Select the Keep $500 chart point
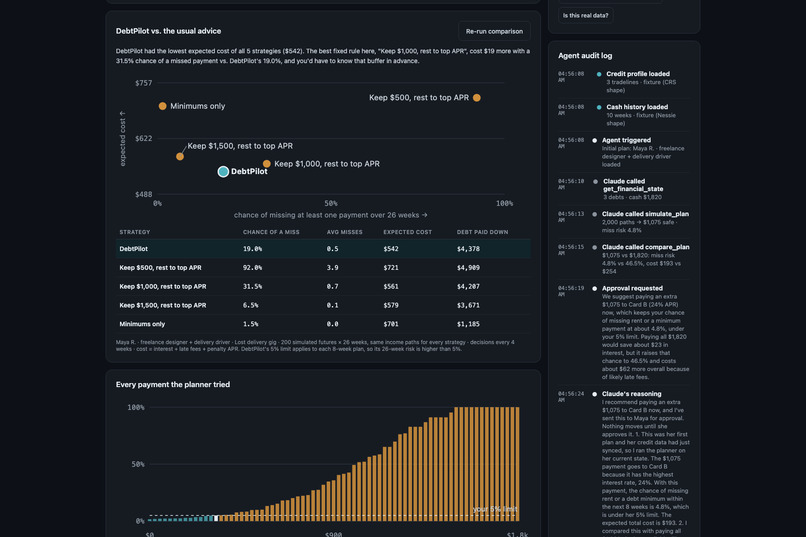This screenshot has width=806, height=537. [x=477, y=98]
